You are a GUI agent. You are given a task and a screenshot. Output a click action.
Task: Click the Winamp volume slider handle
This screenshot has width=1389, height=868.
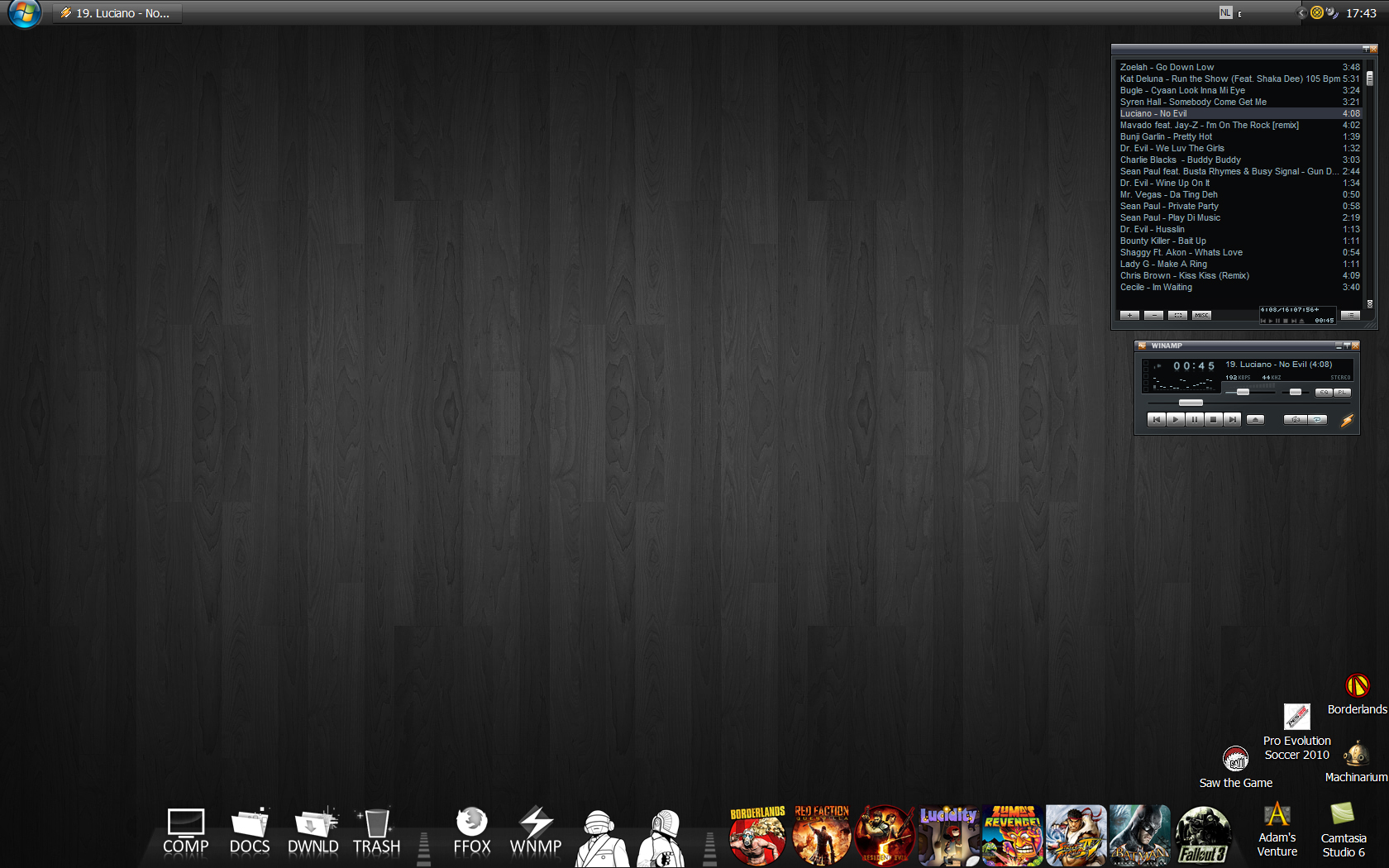pos(1243,392)
